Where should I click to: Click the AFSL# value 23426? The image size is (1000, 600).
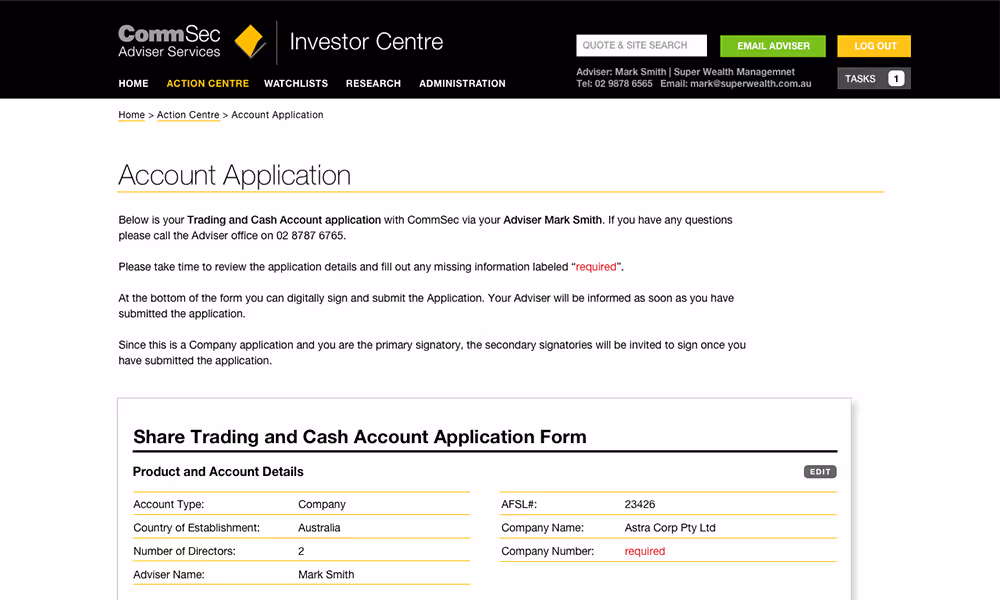640,504
